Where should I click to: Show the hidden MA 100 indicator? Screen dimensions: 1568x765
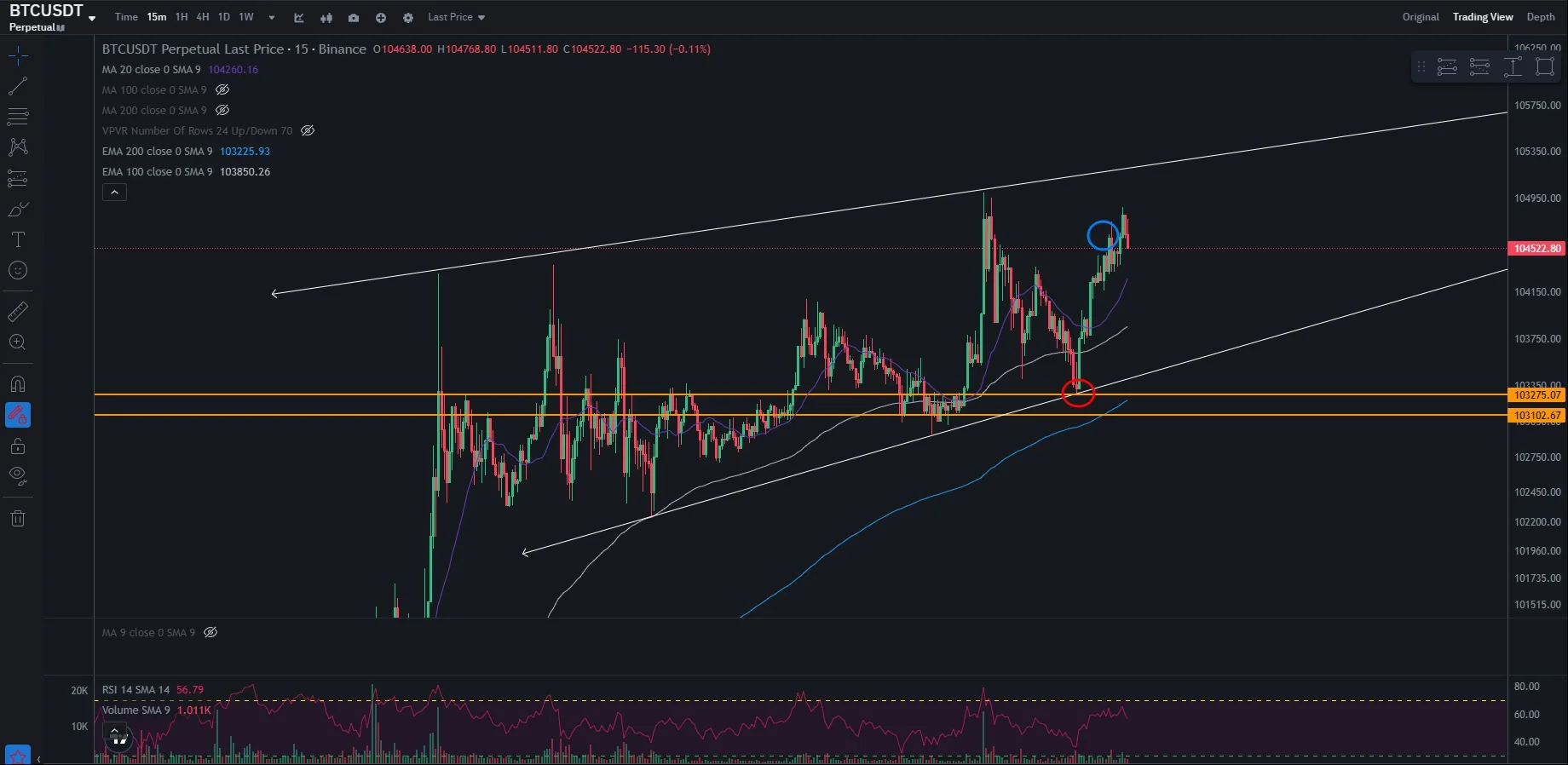pyautogui.click(x=222, y=89)
